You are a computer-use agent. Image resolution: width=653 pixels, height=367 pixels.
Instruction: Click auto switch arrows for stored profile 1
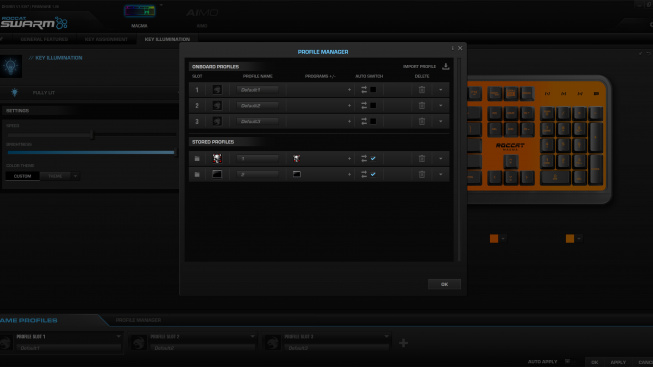(x=364, y=158)
